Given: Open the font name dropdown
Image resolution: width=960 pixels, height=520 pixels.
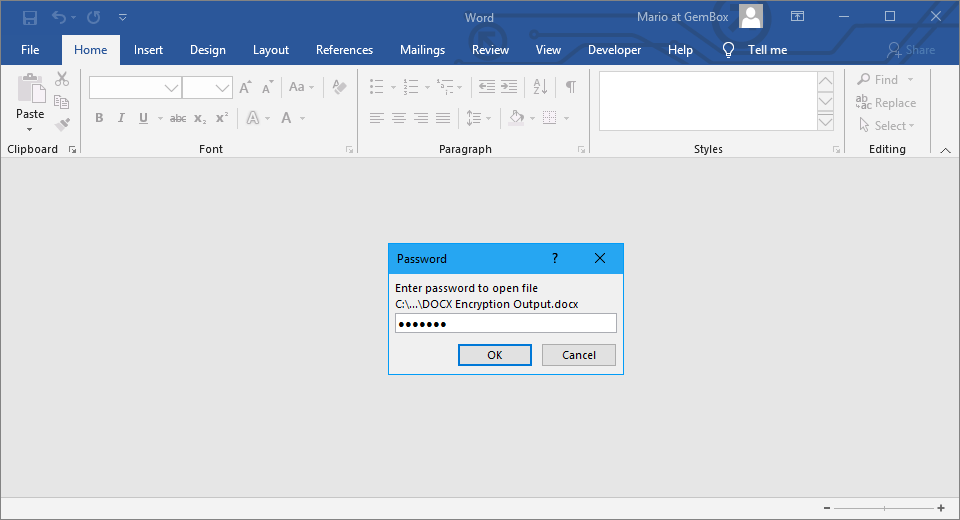Looking at the screenshot, I should pos(171,88).
